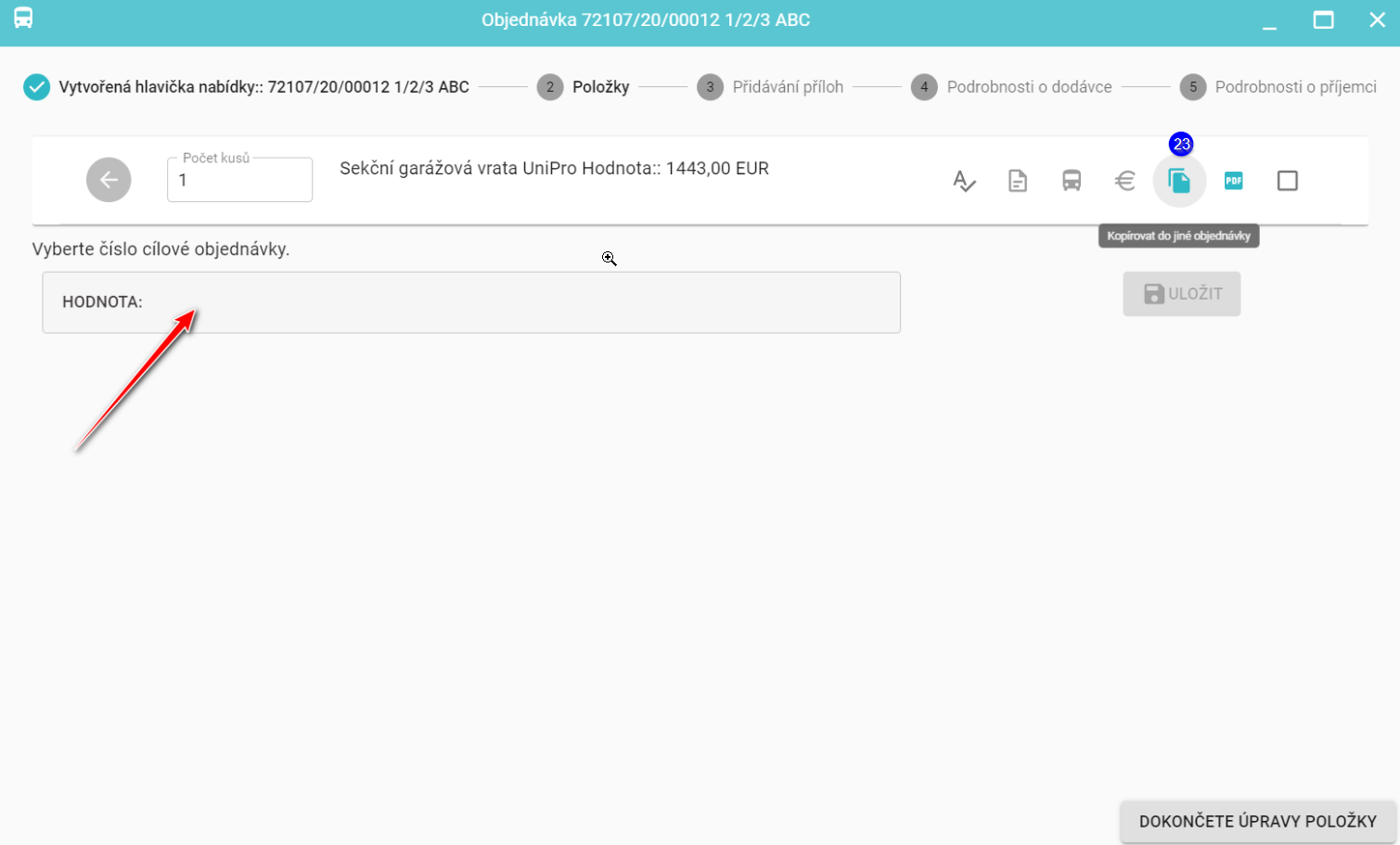This screenshot has width=1400, height=845.
Task: Tick the checkbox at the item row end
Action: [x=1287, y=181]
